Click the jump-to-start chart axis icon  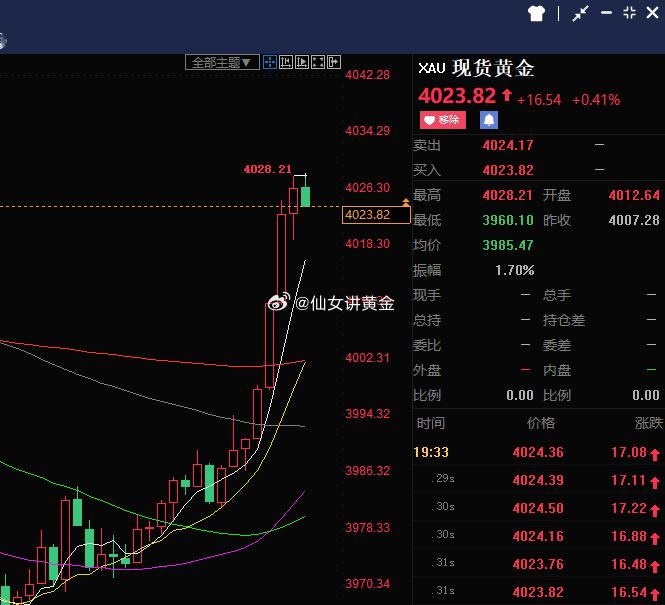tap(286, 63)
